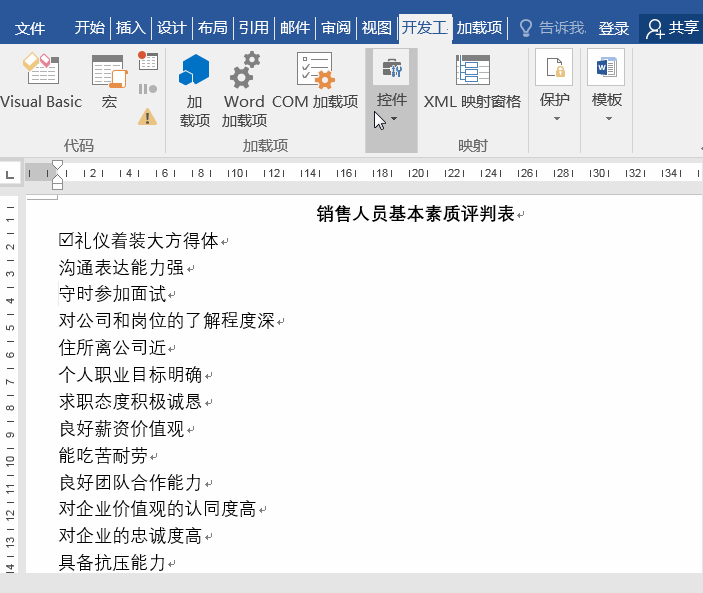This screenshot has width=703, height=593.
Task: Open the 宏 (Macros) dialog
Action: [109, 81]
